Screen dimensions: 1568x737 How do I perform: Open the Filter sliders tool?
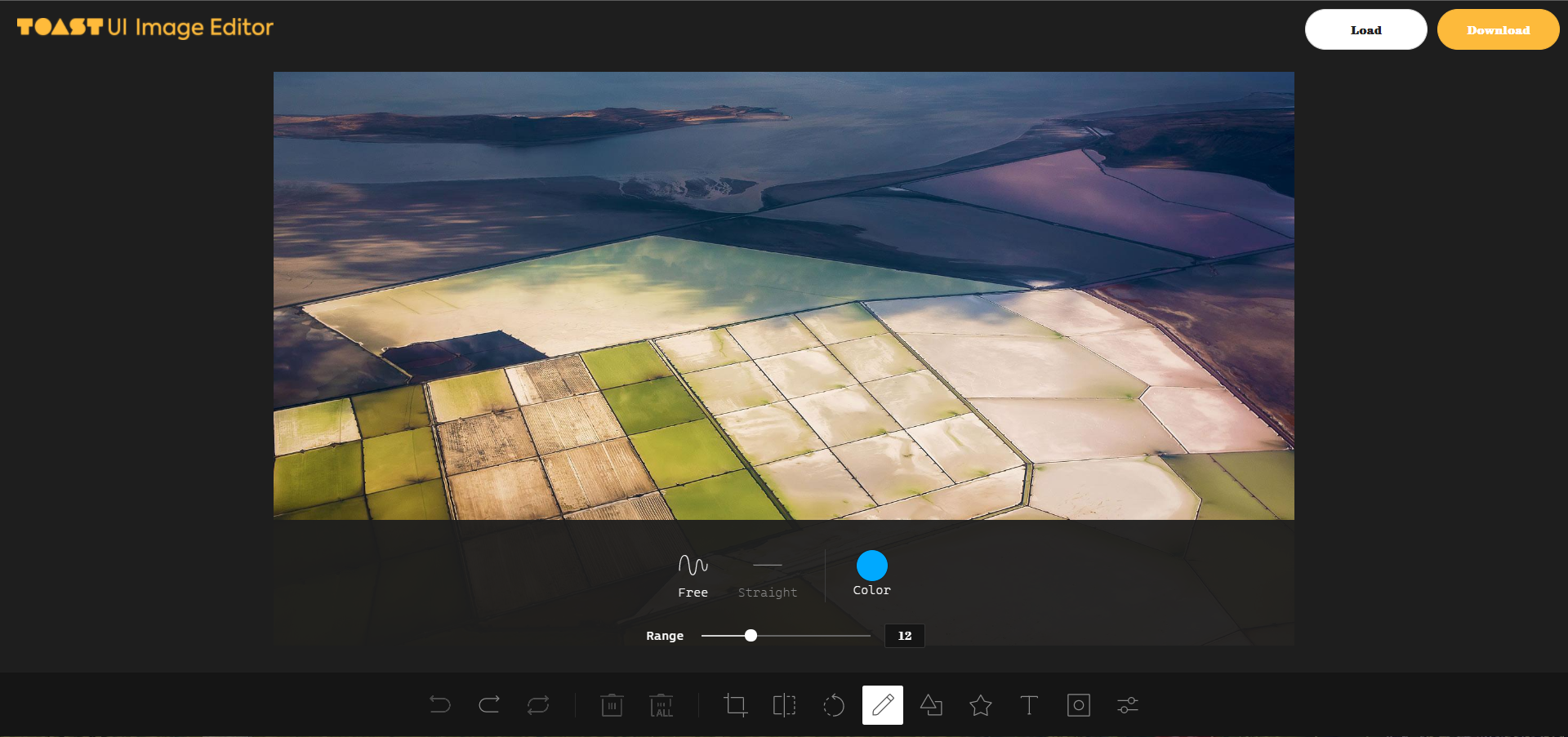[x=1128, y=705]
